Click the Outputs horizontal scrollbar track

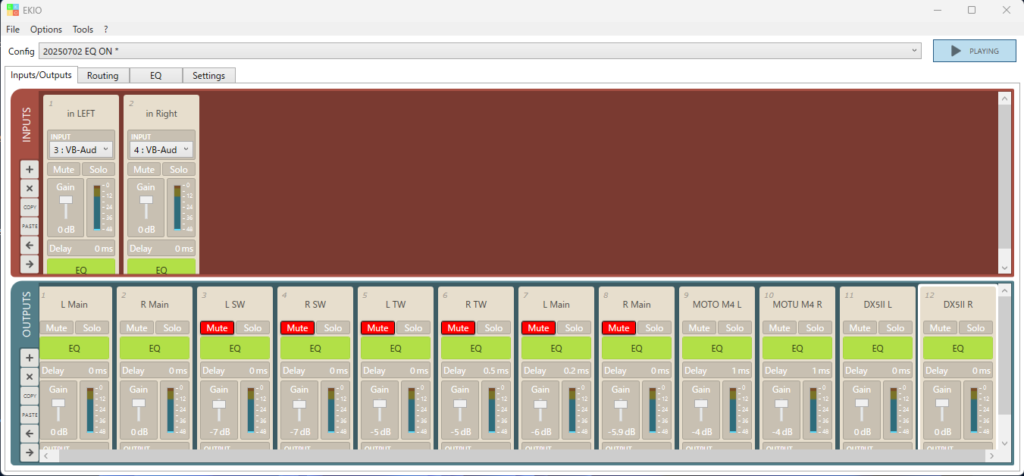tap(522, 456)
